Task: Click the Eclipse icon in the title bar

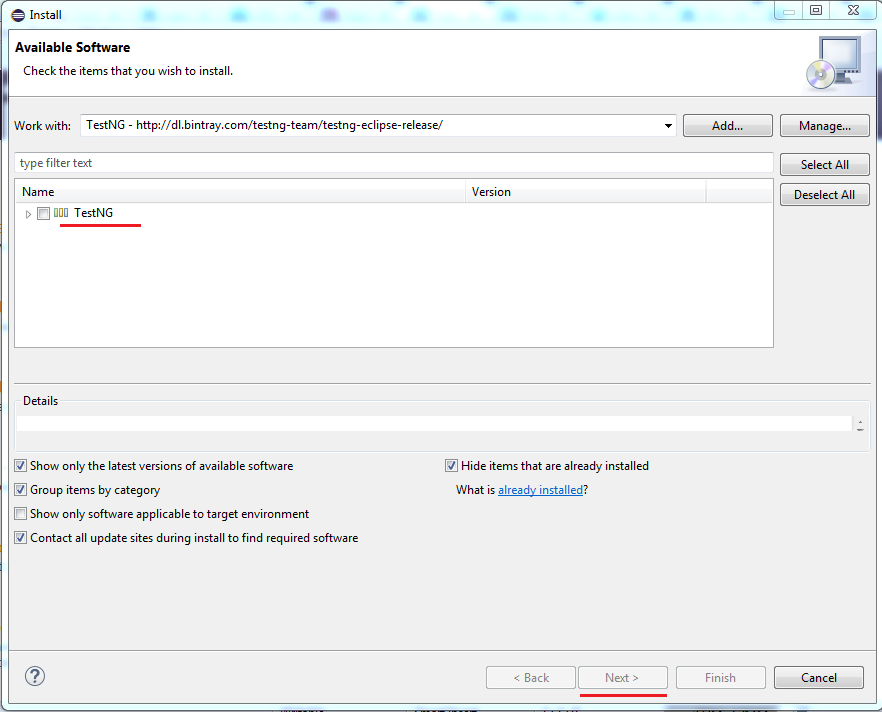Action: pyautogui.click(x=18, y=15)
